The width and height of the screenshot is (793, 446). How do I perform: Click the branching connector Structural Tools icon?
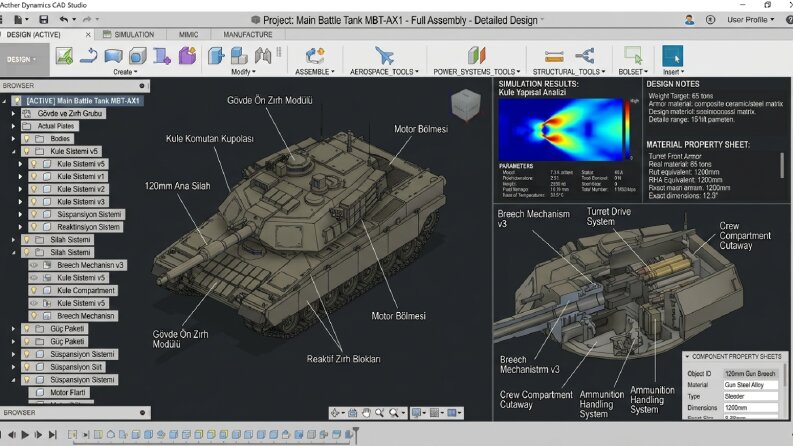coord(585,56)
